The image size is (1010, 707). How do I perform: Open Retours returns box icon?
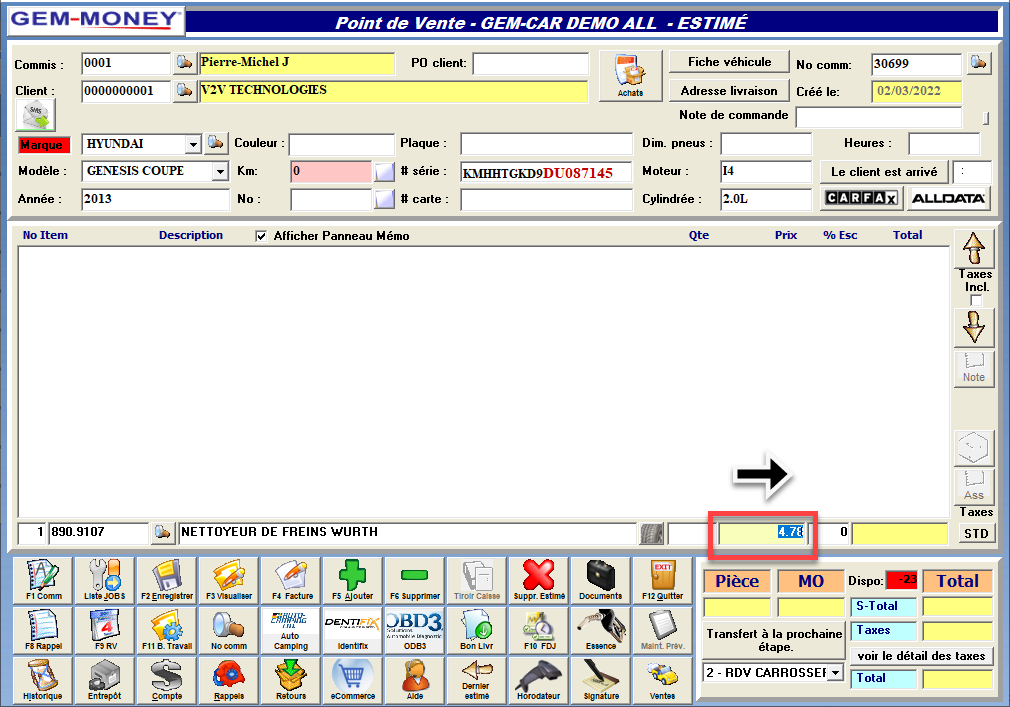pyautogui.click(x=291, y=680)
